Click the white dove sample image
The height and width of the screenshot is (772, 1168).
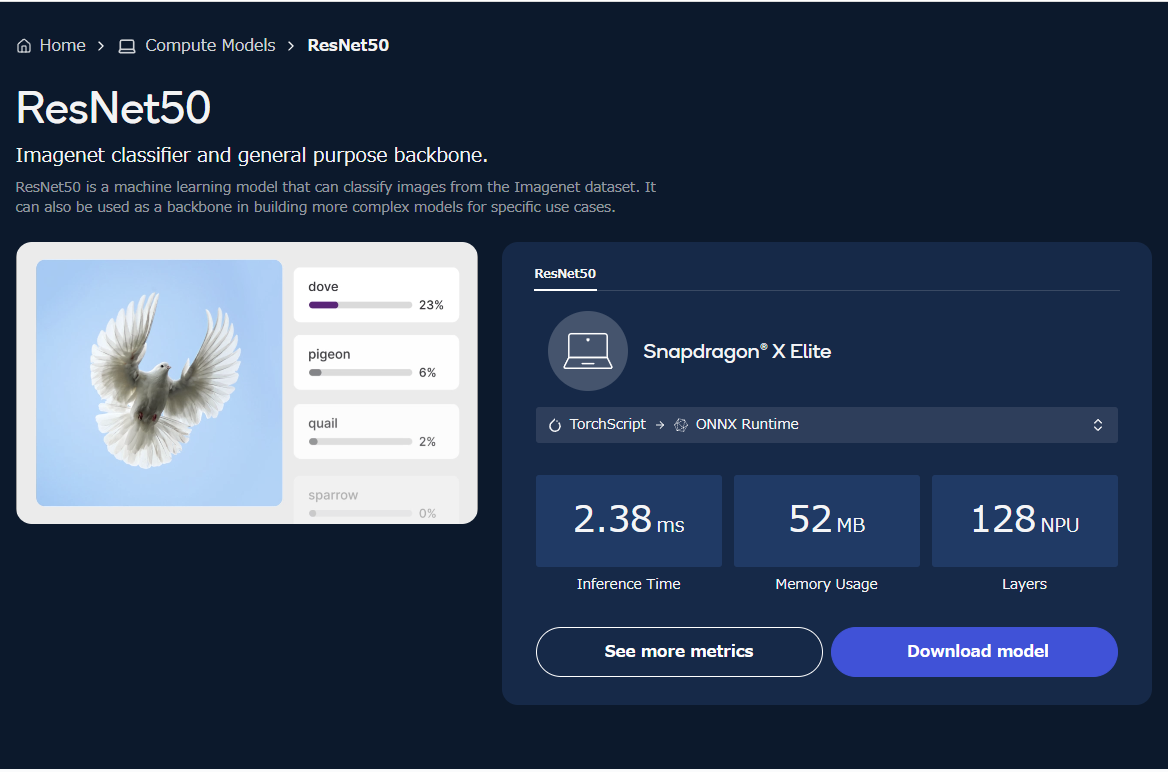point(159,383)
